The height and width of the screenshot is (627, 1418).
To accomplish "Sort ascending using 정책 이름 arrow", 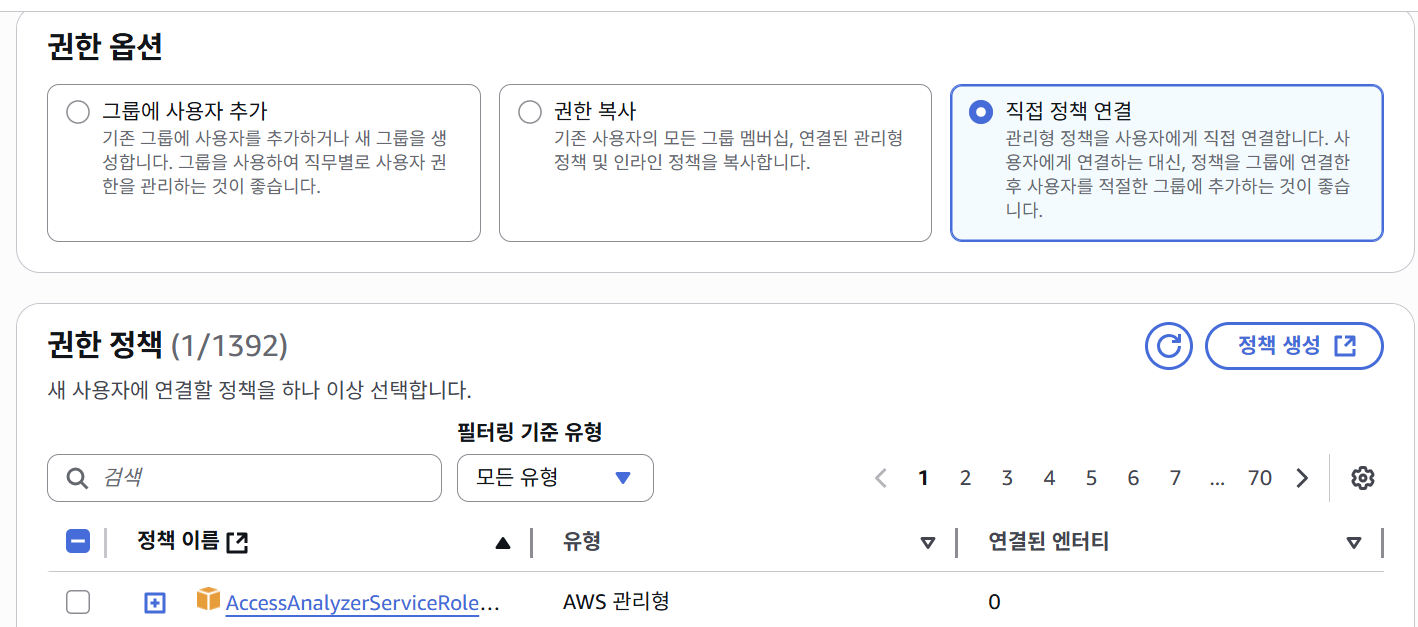I will pos(503,543).
